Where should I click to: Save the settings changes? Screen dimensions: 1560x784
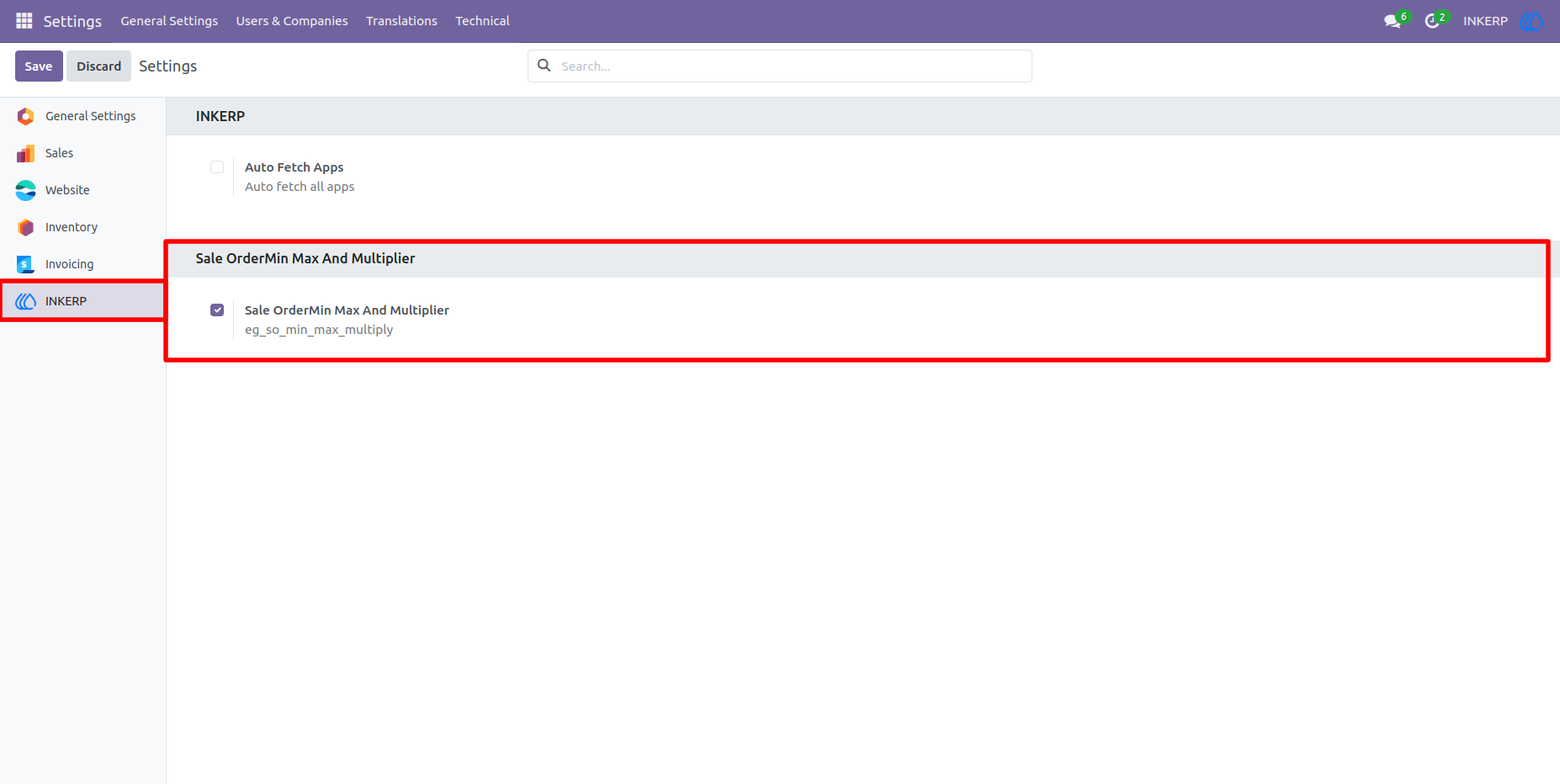pos(39,66)
